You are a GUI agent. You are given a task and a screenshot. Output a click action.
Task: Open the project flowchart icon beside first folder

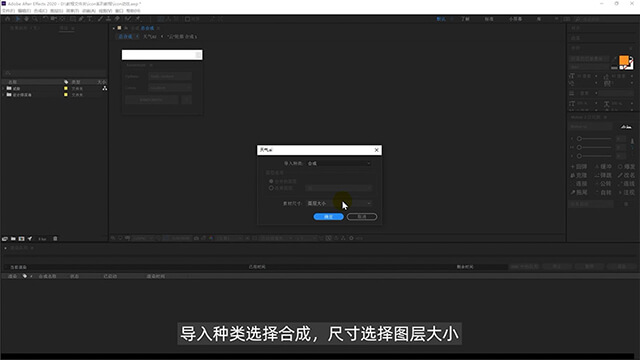[x=104, y=88]
